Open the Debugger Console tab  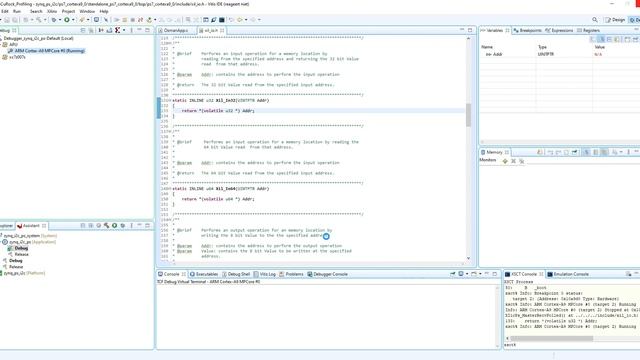tap(327, 274)
